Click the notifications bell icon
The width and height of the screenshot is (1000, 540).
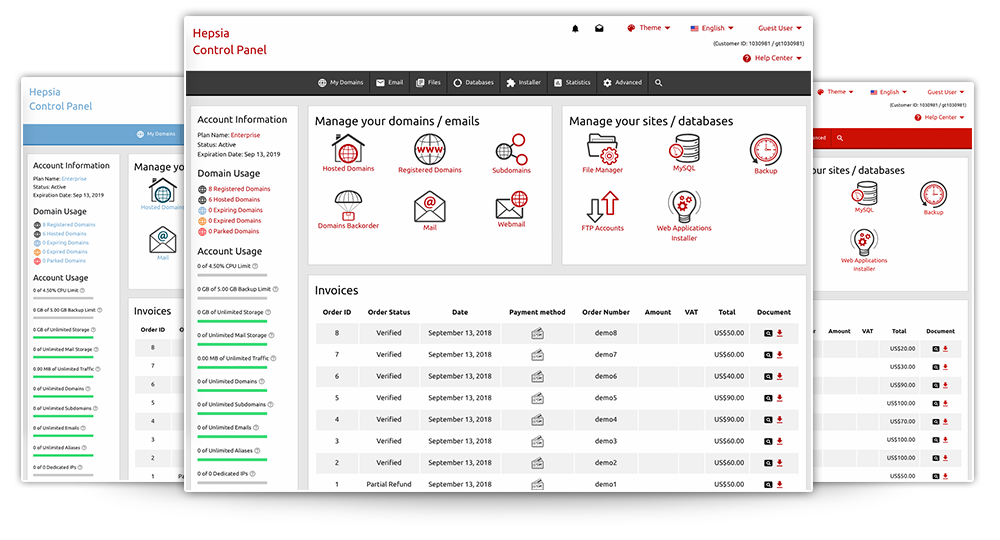tap(575, 29)
